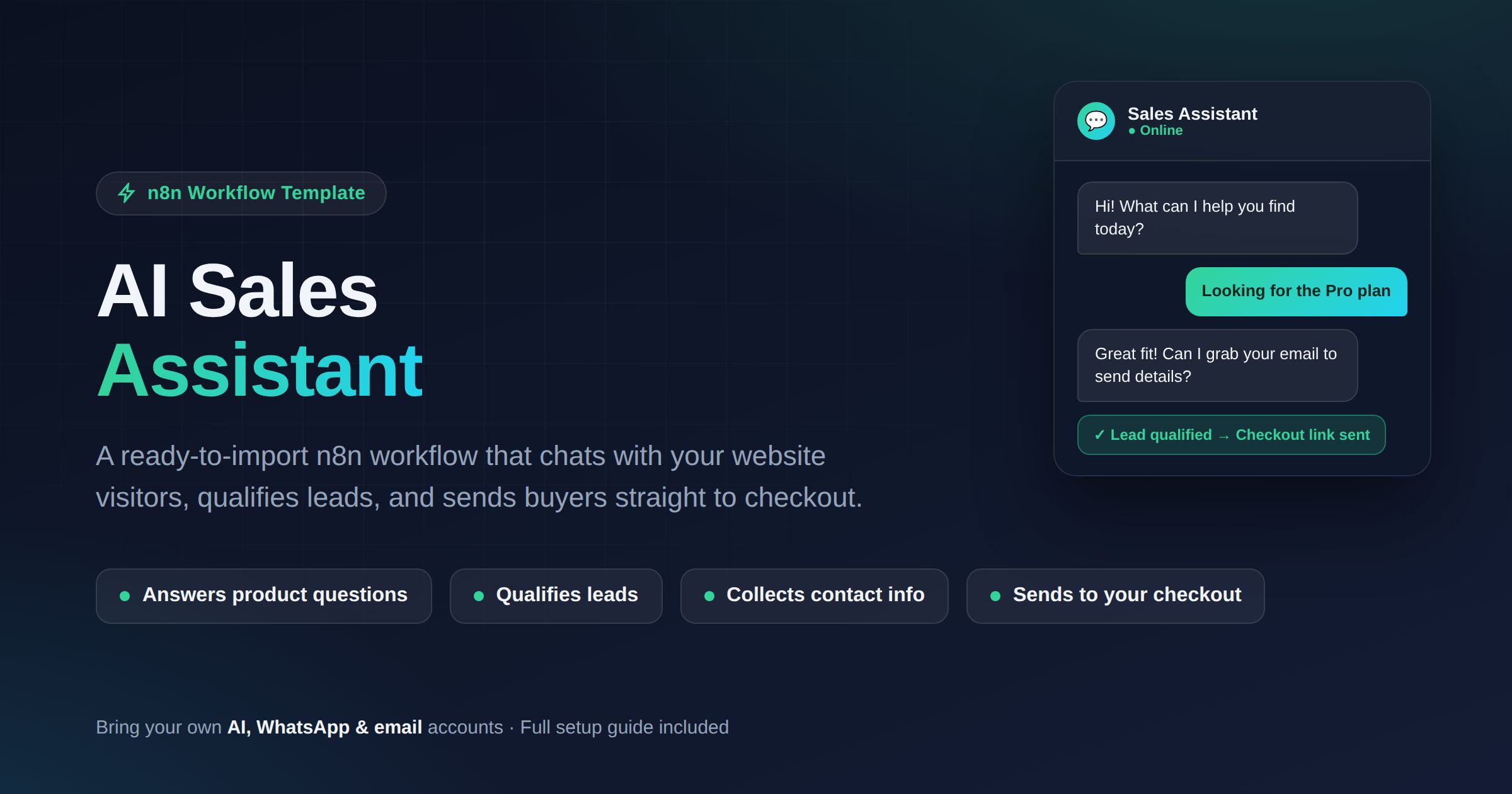Click the teal chat bubble avatar icon
Screen dimensions: 1512x794
(x=1096, y=121)
